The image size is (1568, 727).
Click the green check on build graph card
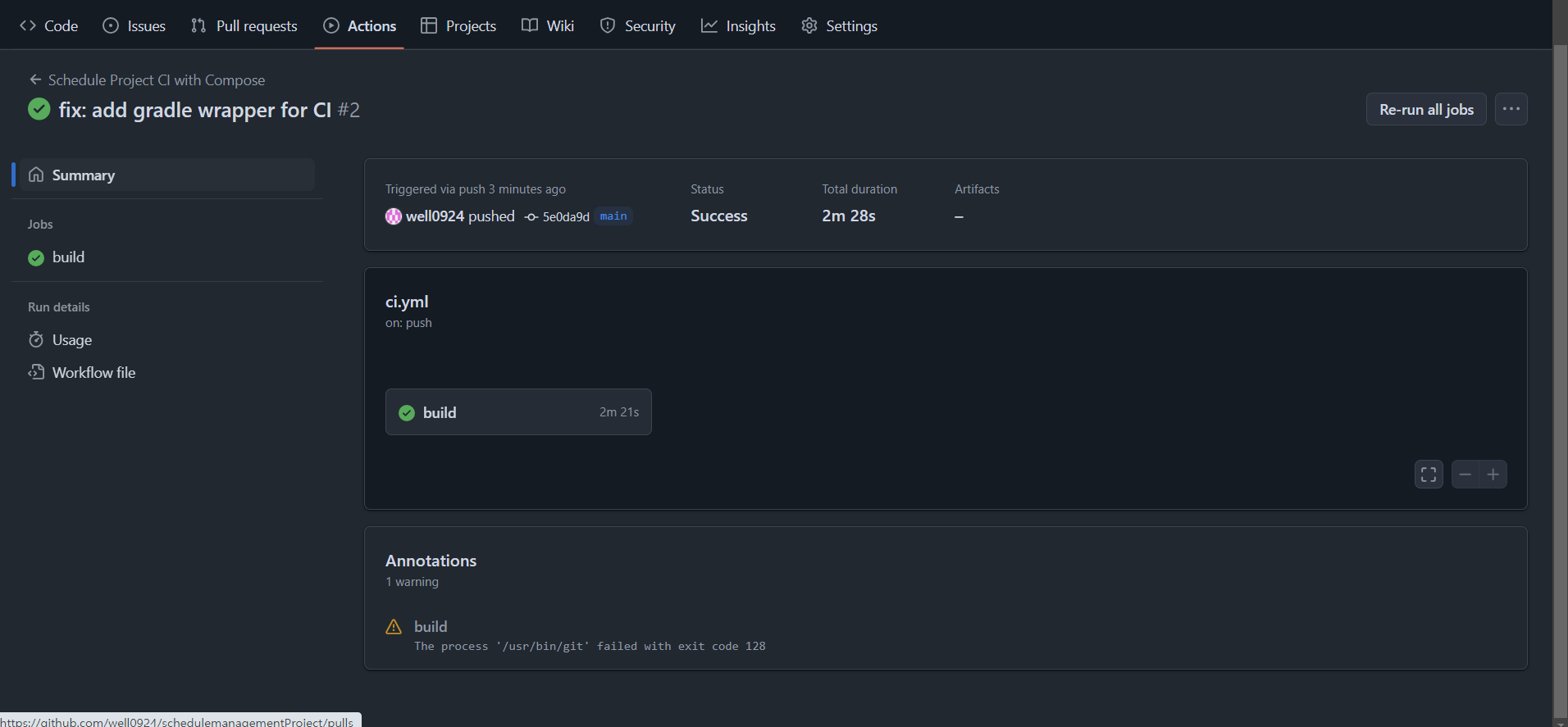point(407,412)
